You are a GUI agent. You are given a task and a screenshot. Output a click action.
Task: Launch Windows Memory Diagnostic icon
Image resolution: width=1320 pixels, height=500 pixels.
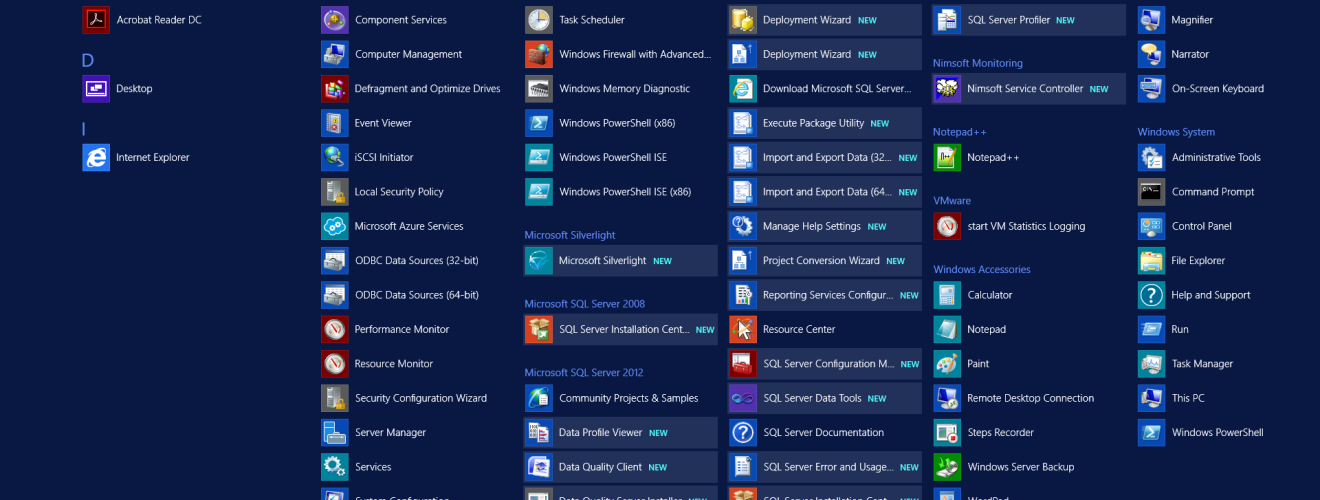539,89
